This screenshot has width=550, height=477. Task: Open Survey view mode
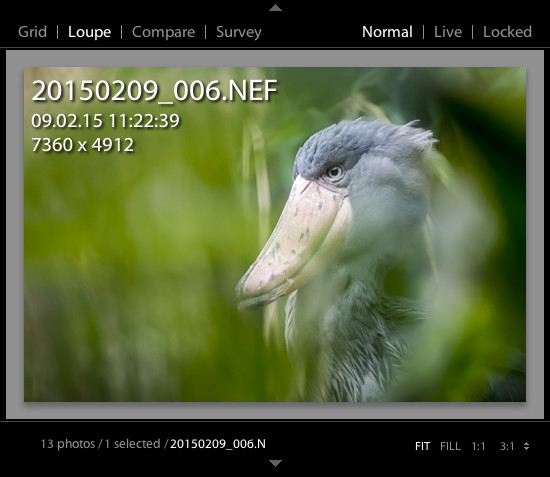[239, 32]
